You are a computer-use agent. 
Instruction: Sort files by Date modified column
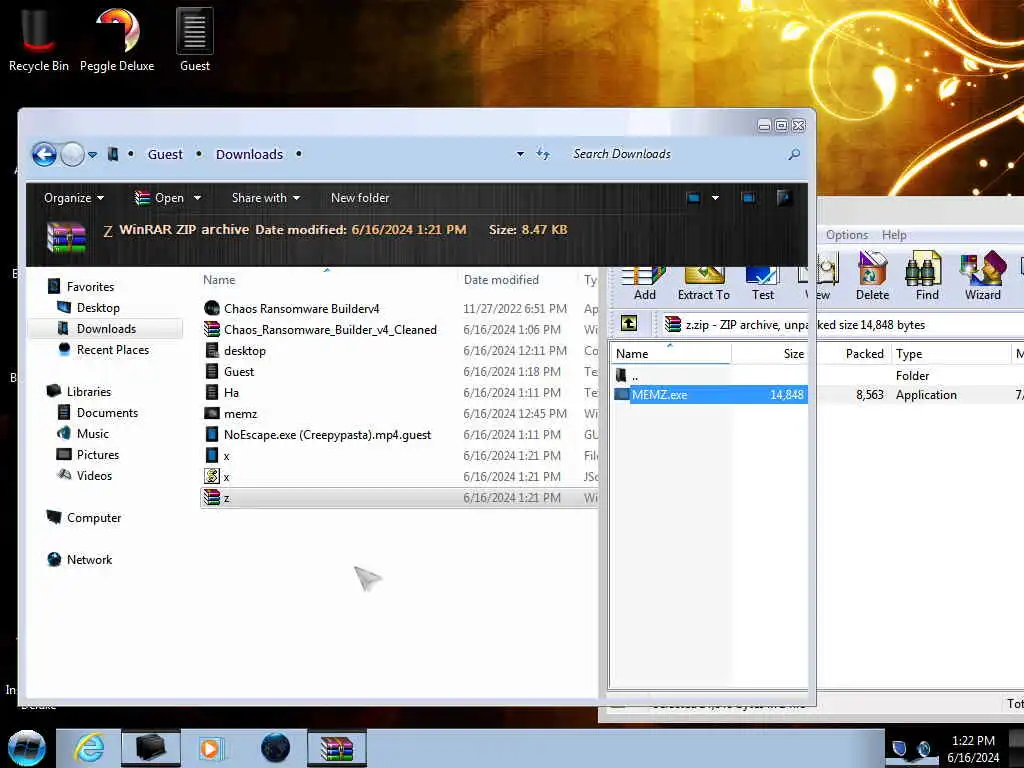click(501, 280)
